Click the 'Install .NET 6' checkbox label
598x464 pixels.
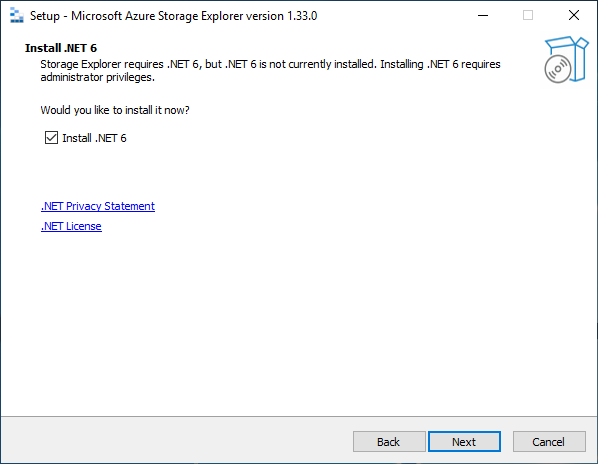94,138
